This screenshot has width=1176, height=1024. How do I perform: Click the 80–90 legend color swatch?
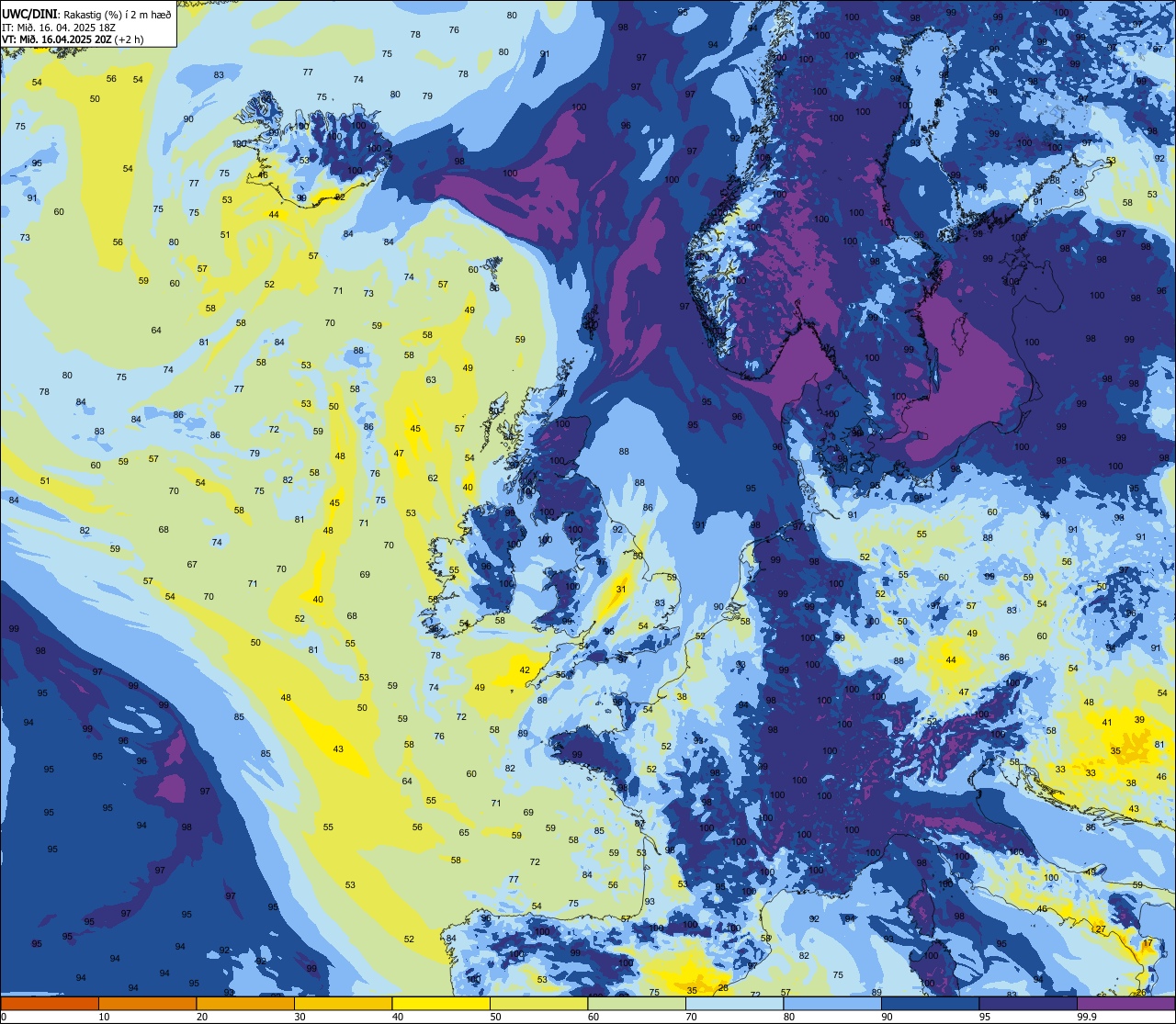(832, 1003)
